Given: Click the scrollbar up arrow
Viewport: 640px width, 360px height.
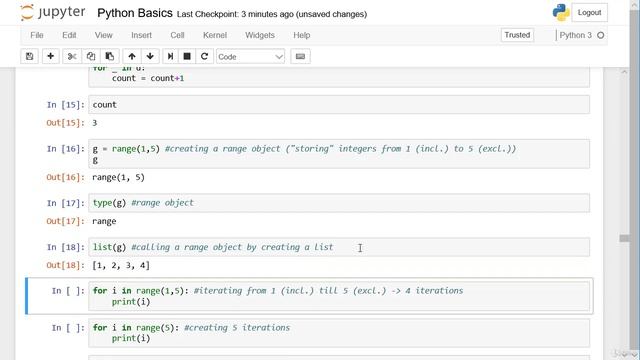Looking at the screenshot, I should (624, 72).
